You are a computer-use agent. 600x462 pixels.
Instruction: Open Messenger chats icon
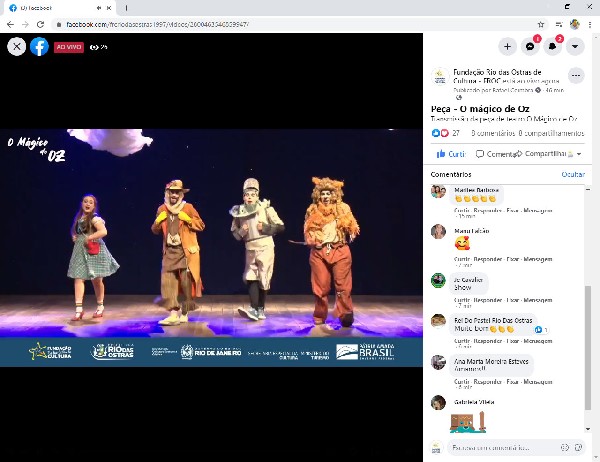(530, 46)
